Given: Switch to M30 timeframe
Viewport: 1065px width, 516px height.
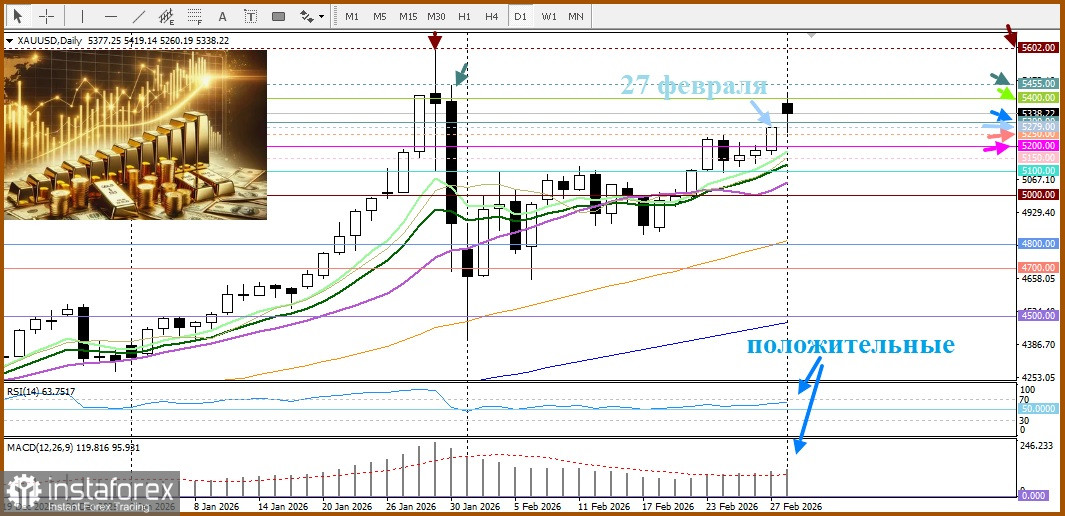Looking at the screenshot, I should [436, 16].
